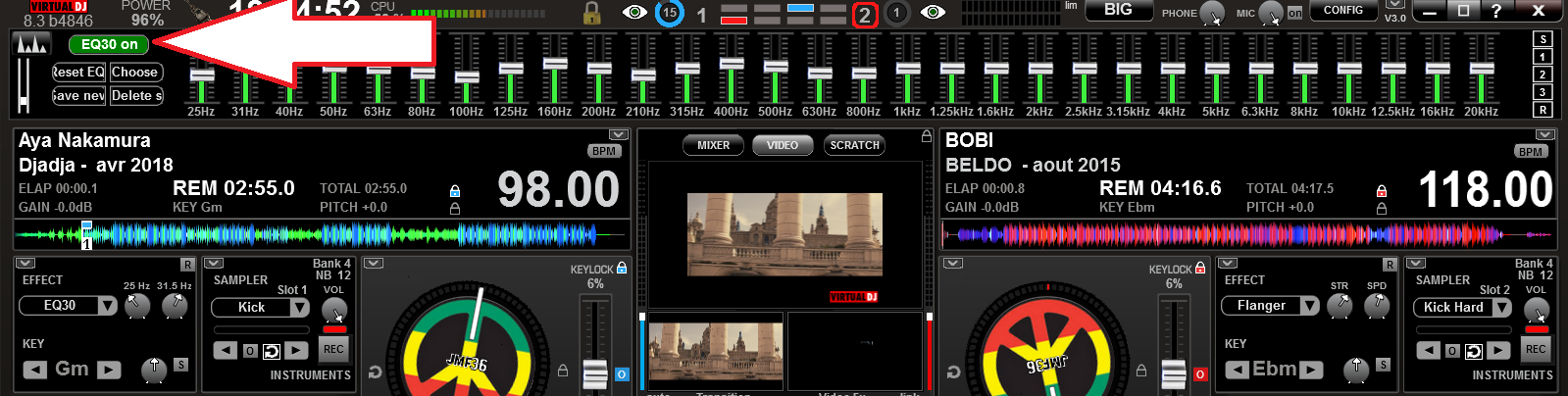Open CONFIG settings
1568x396 pixels.
[1343, 11]
